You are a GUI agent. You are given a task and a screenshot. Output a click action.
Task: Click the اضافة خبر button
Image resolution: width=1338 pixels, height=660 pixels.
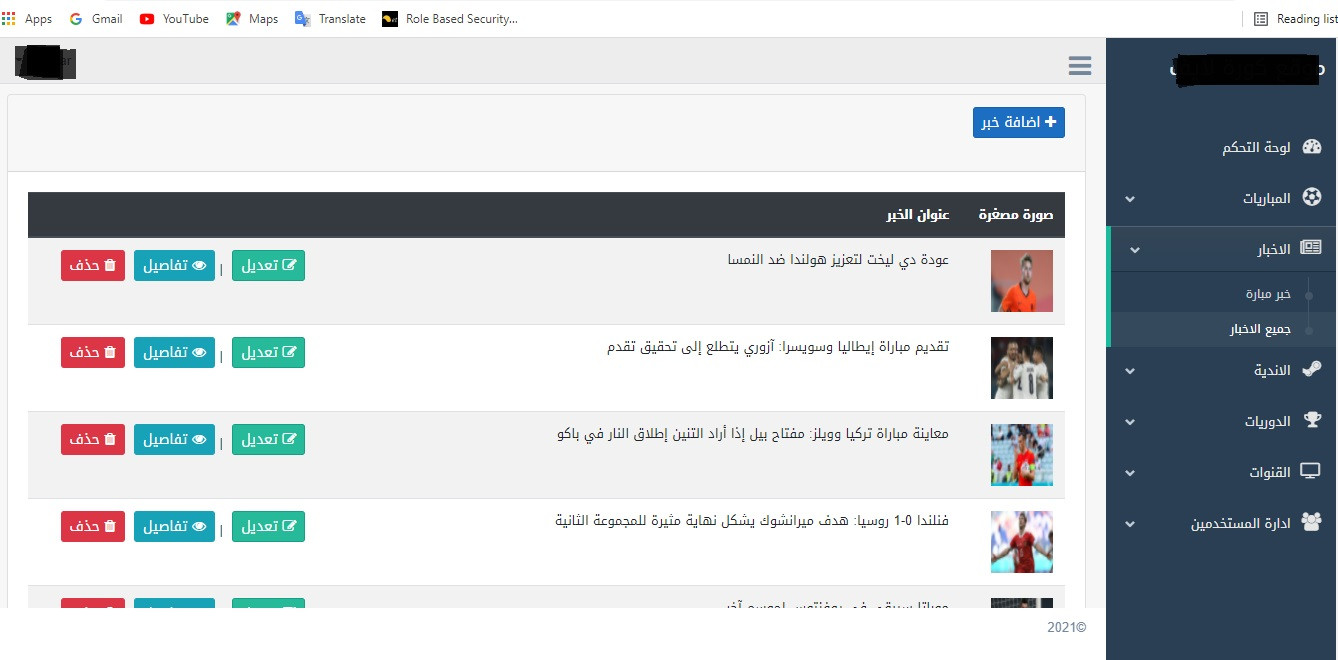pos(1018,122)
